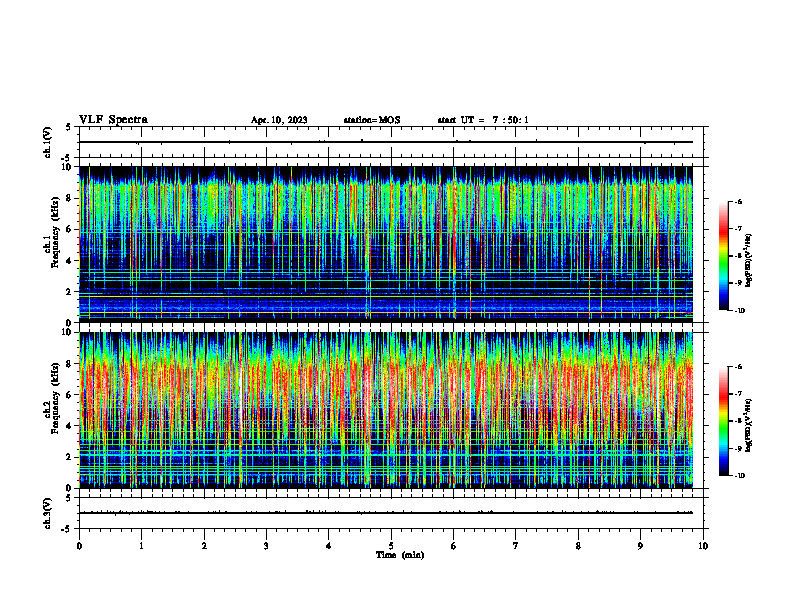
Task: Select the "ch.3(V)" axis label
Action: [x=48, y=513]
